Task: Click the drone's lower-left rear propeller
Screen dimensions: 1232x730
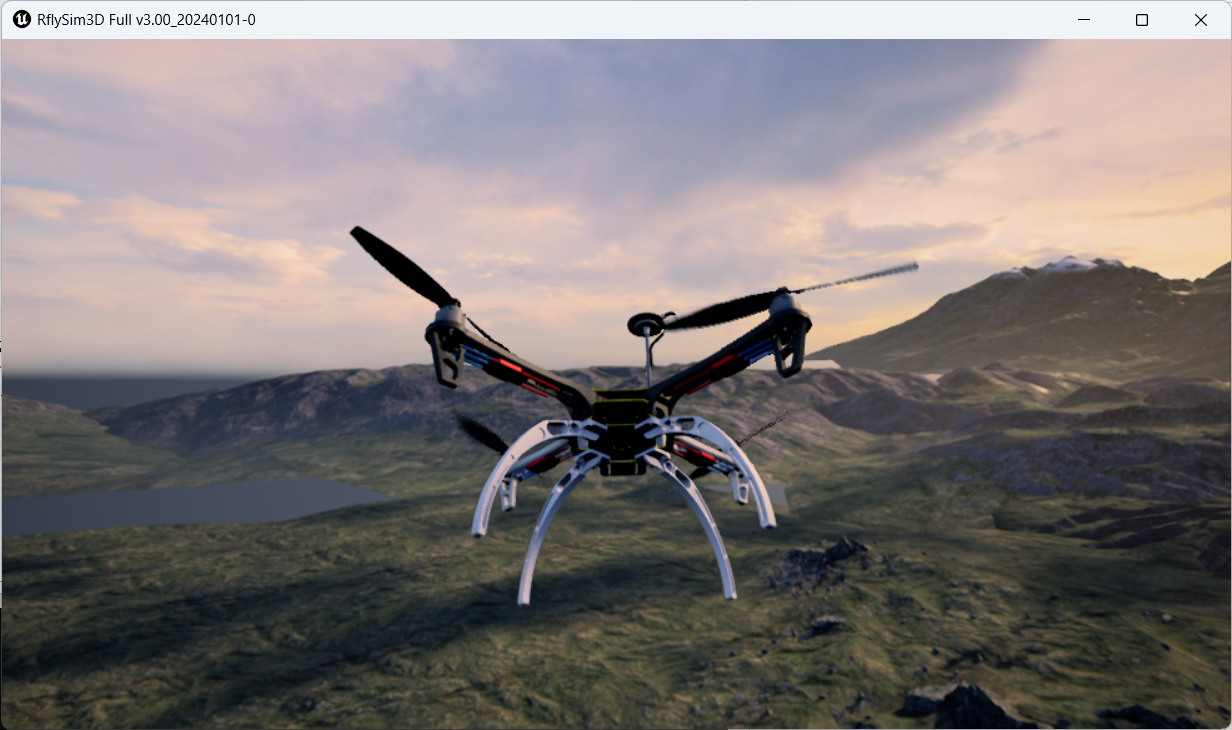Action: tap(480, 433)
